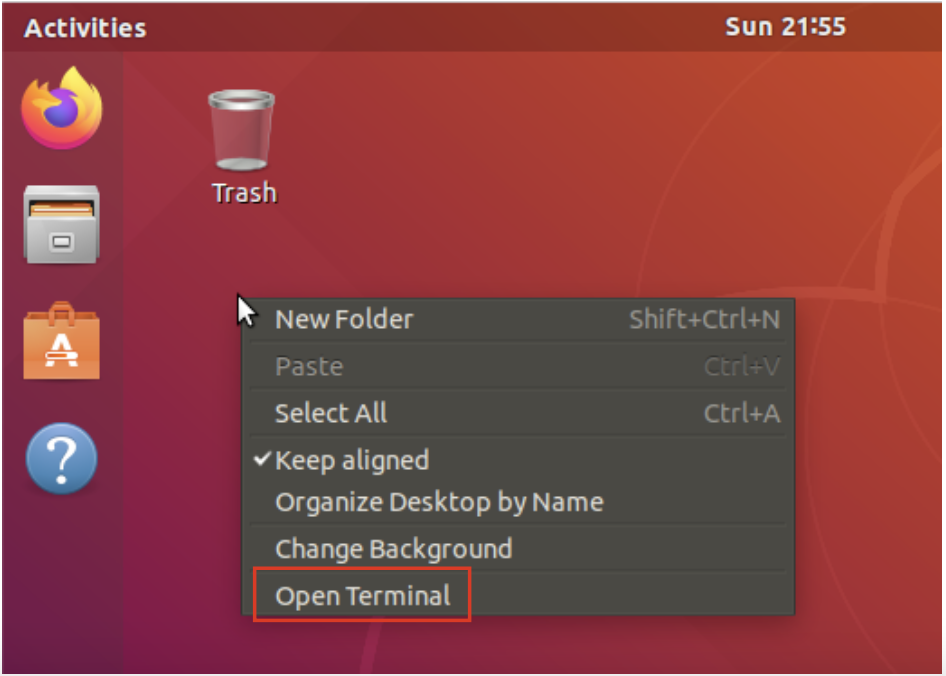The image size is (946, 676).
Task: Open the Files manager dock icon
Action: [x=62, y=224]
